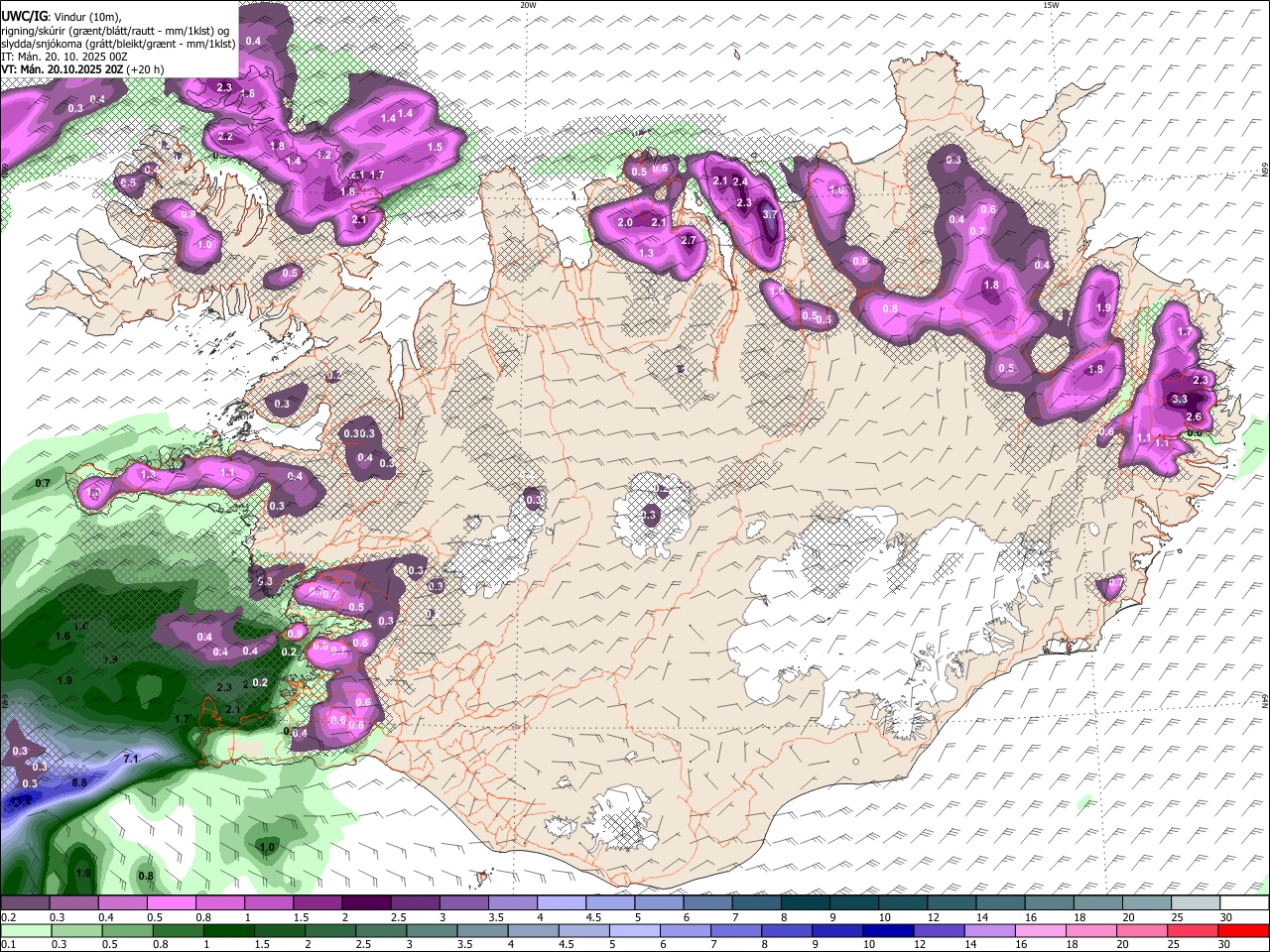Click the "1.2" snowfall value on the map
This screenshot has height=952, width=1270.
323,156
